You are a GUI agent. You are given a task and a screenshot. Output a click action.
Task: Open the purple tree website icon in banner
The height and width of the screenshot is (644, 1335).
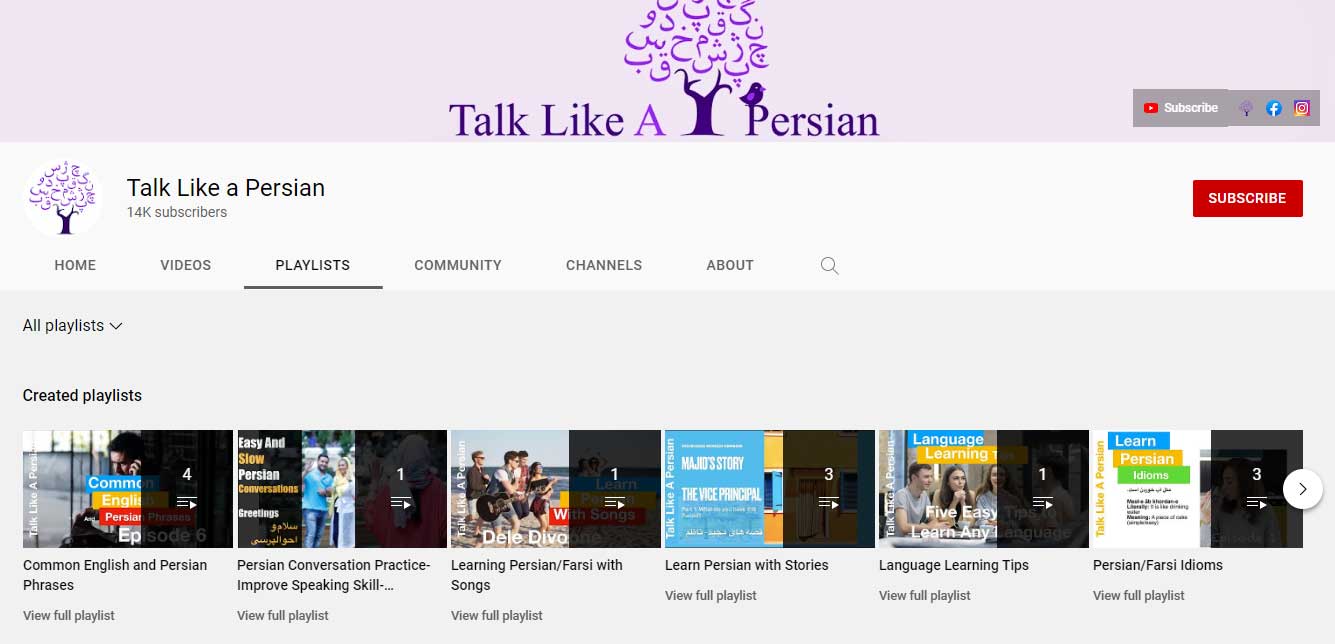point(1246,108)
